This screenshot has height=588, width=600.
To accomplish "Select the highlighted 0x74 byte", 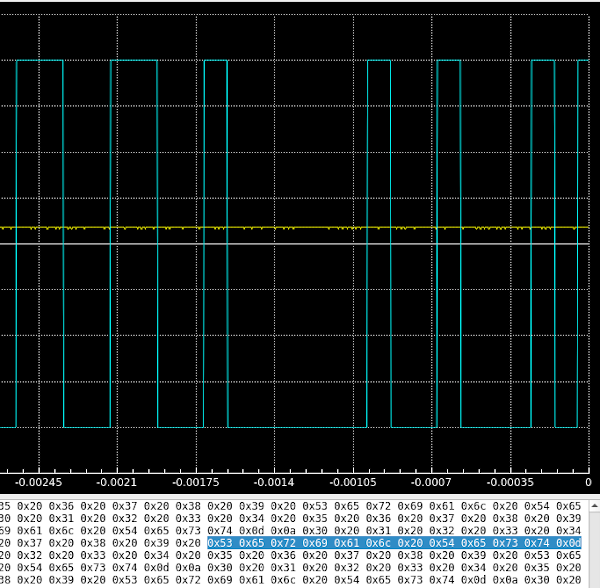I will coord(537,543).
